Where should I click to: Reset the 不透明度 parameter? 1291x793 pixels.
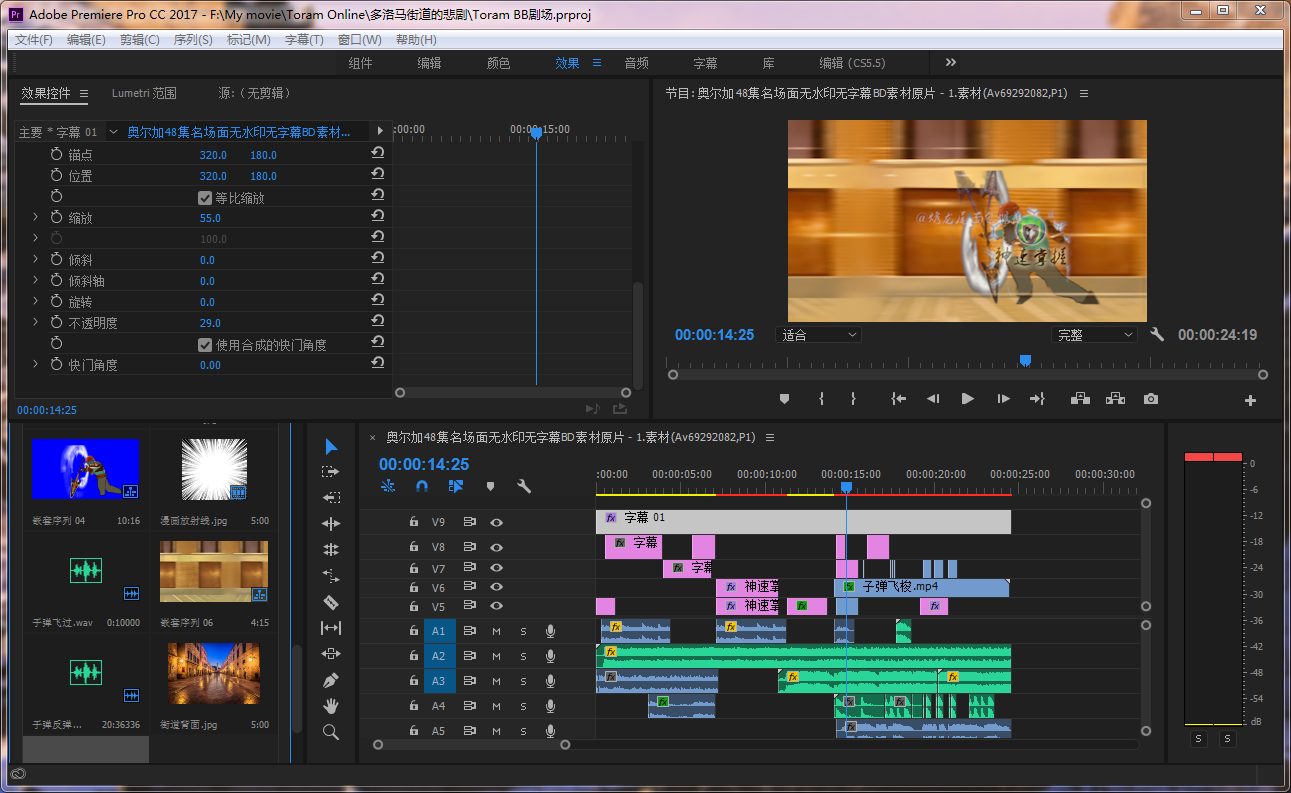click(x=378, y=322)
